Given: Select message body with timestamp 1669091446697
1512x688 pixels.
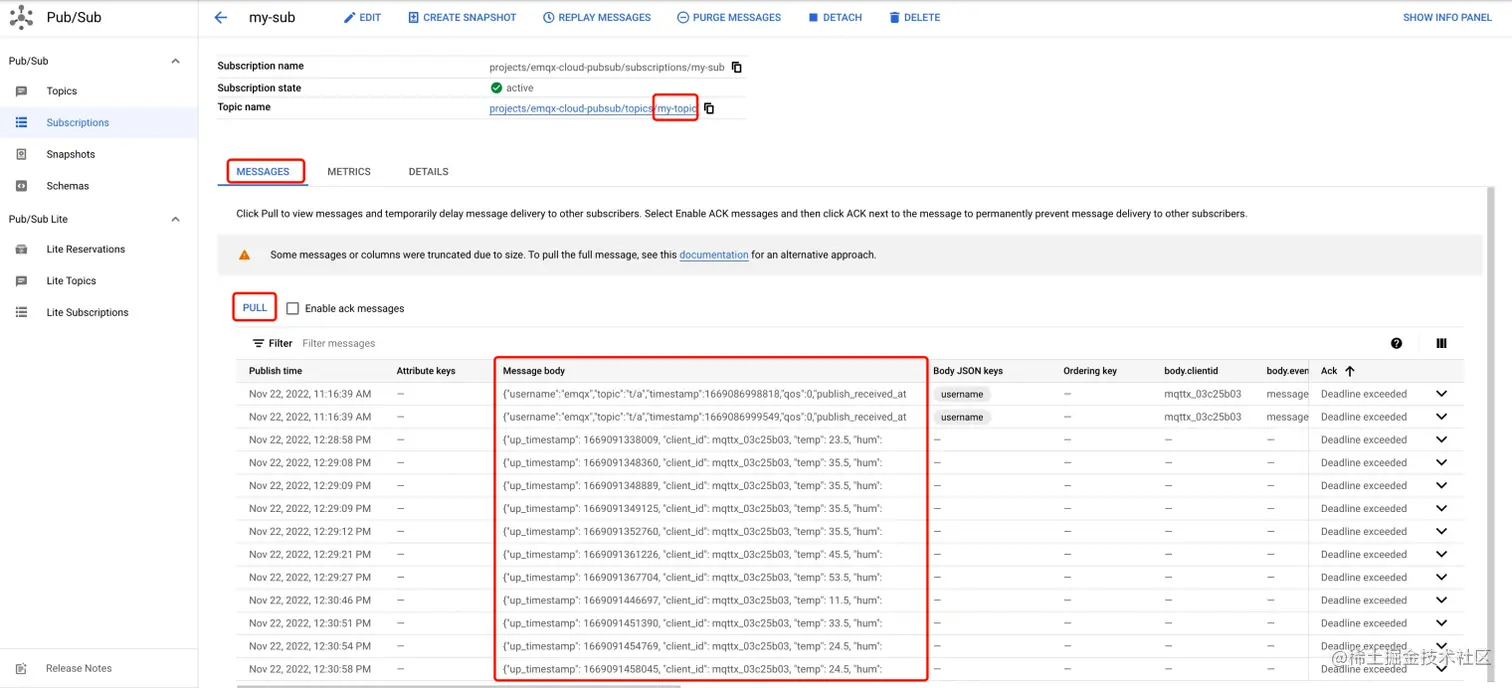Looking at the screenshot, I should (692, 601).
